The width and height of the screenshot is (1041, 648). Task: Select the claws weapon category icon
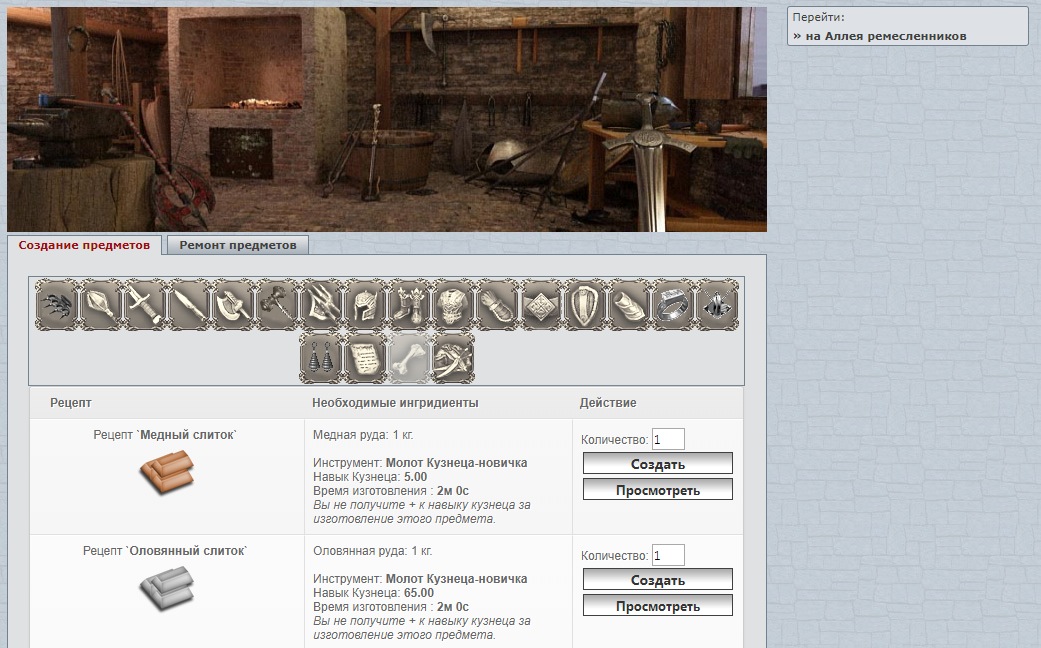pos(57,304)
